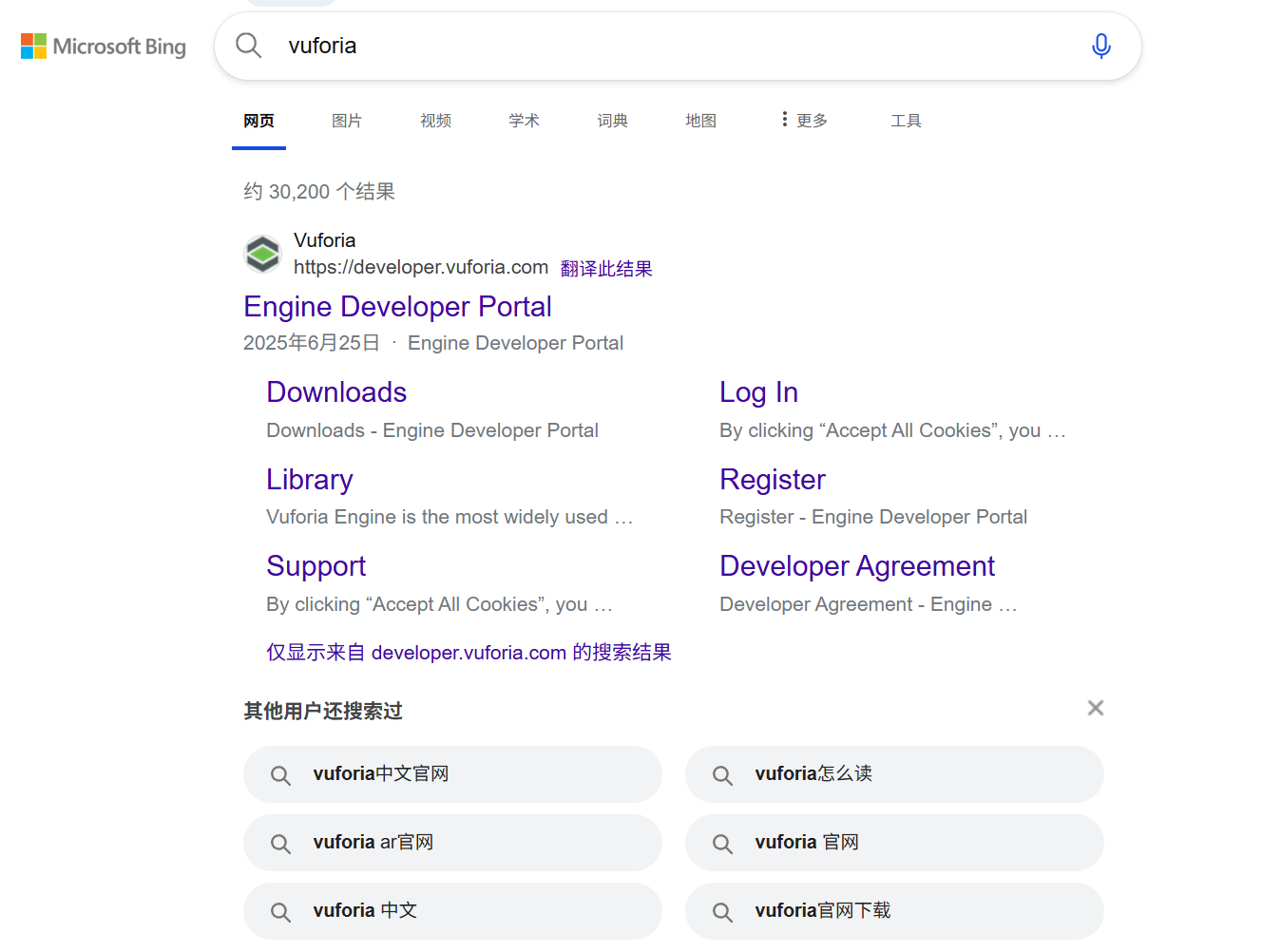
Task: Click the 2025年6月25日 date text
Action: tap(312, 343)
